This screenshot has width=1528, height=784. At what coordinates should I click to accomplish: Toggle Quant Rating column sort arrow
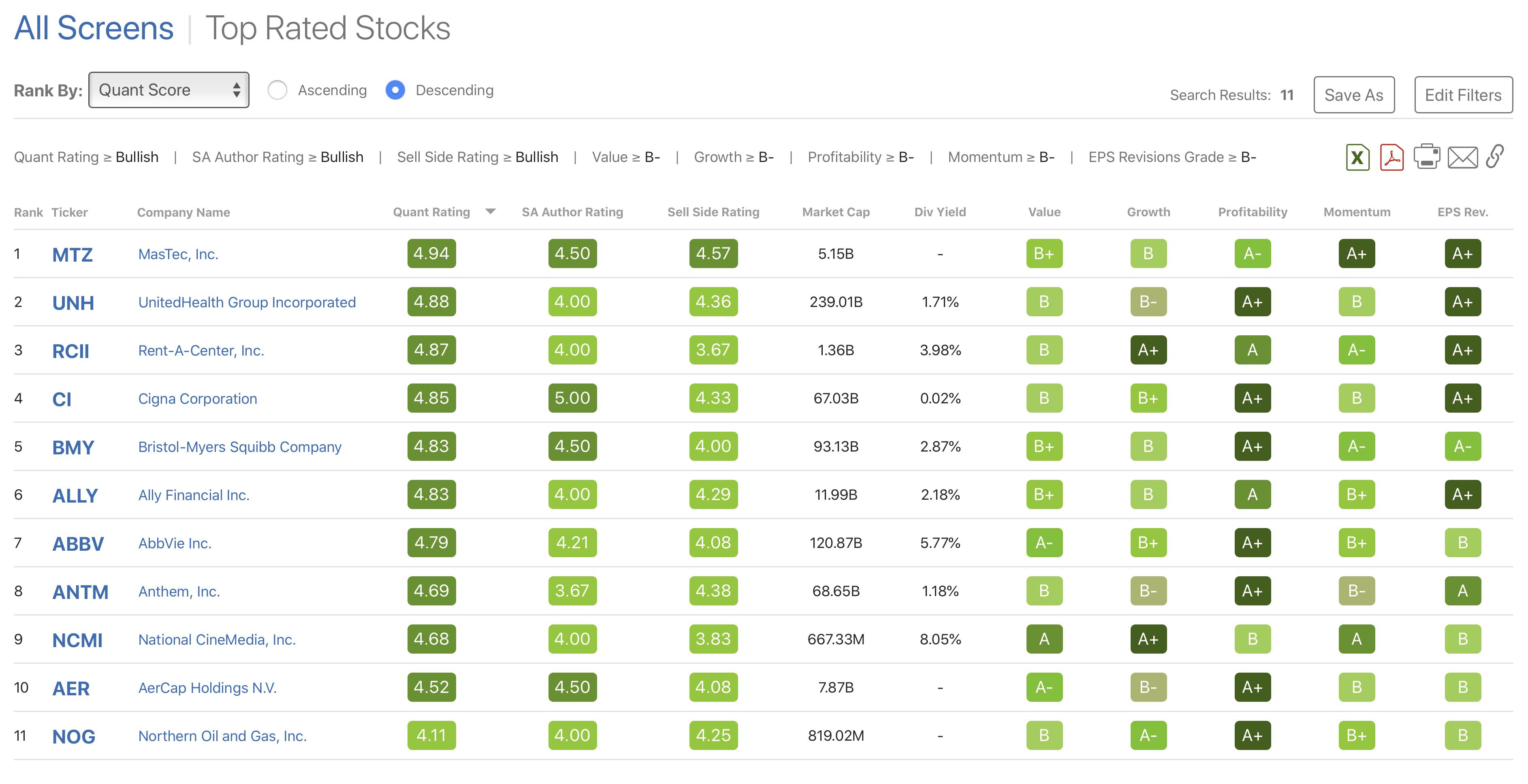click(490, 212)
